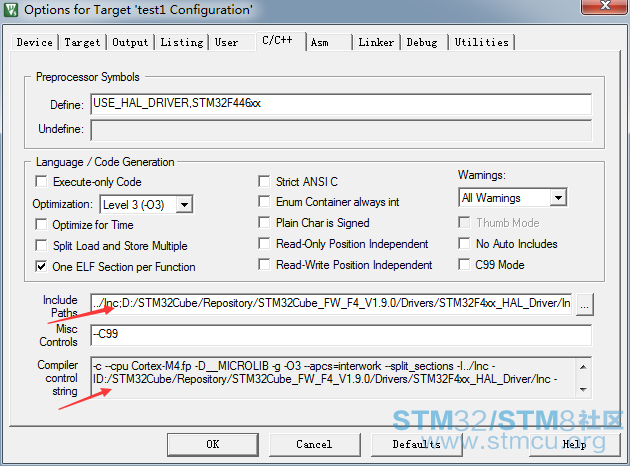Check Plain Char is Signed
Viewport: 630px width, 466px height.
pyautogui.click(x=264, y=222)
